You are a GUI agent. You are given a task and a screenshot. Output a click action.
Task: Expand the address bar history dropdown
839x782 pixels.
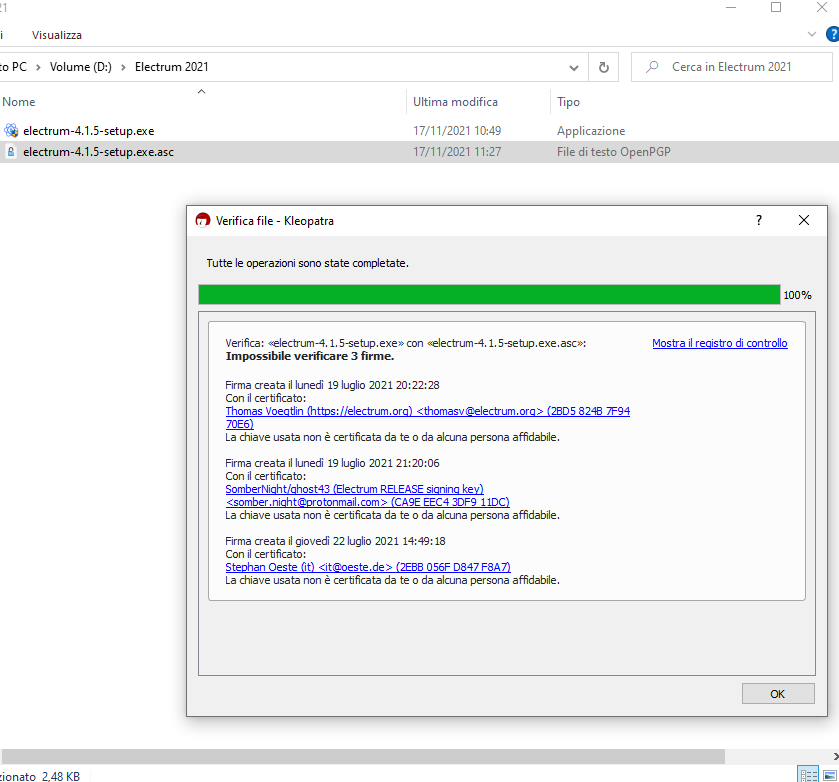(x=574, y=67)
